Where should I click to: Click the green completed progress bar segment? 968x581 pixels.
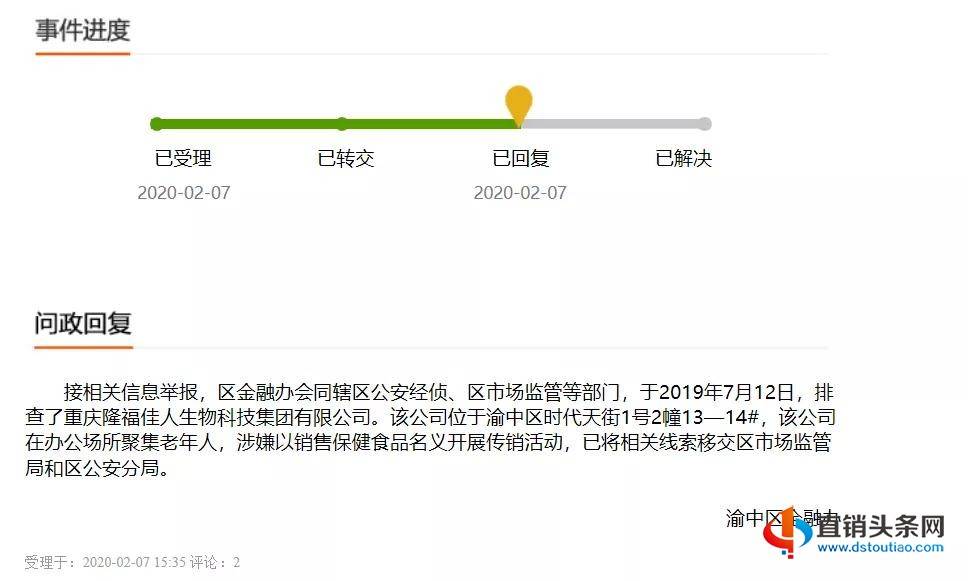(338, 124)
